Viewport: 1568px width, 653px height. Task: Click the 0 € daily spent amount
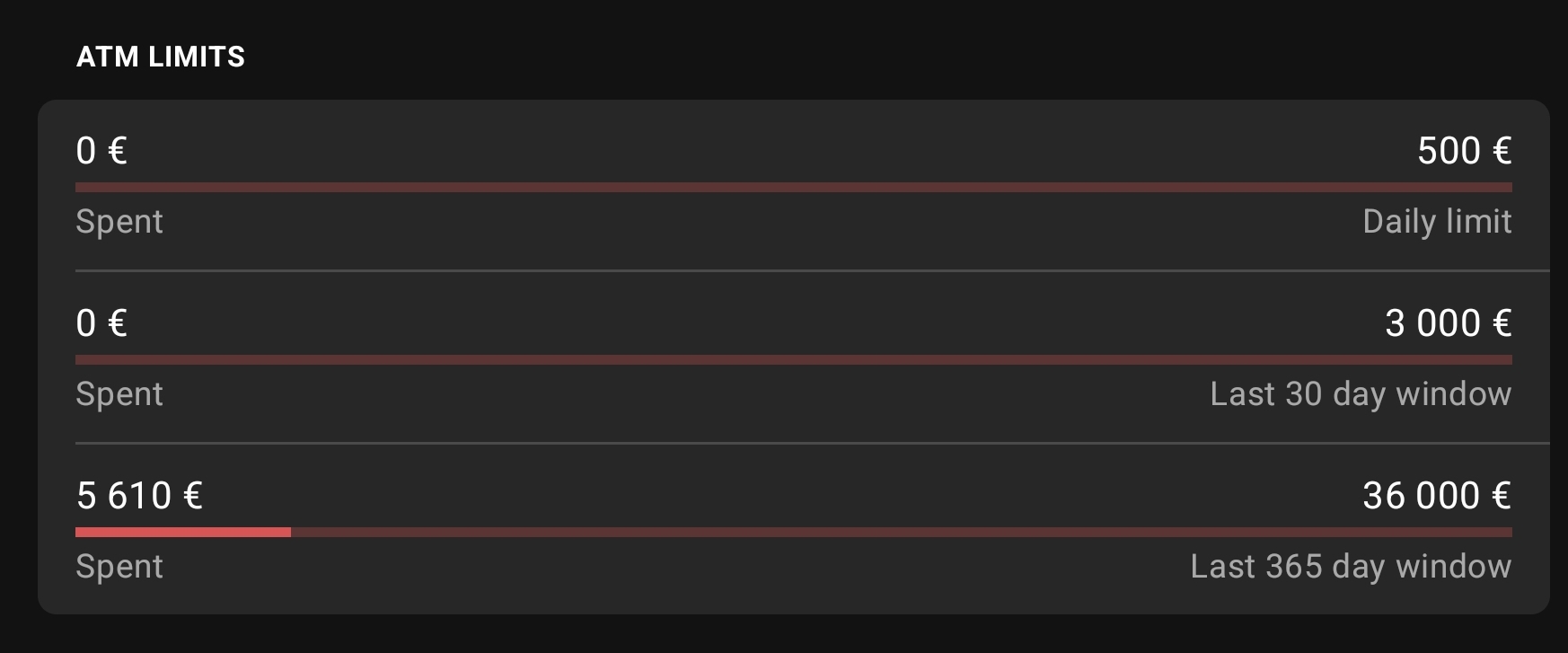pyautogui.click(x=101, y=150)
